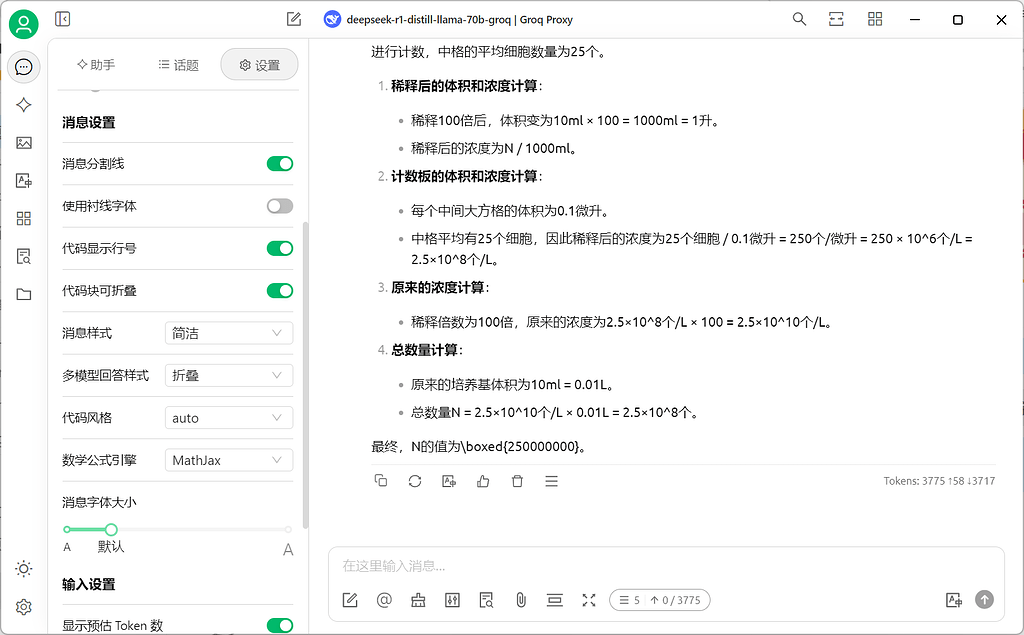Click the narrow mode icon in title bar

(x=837, y=19)
